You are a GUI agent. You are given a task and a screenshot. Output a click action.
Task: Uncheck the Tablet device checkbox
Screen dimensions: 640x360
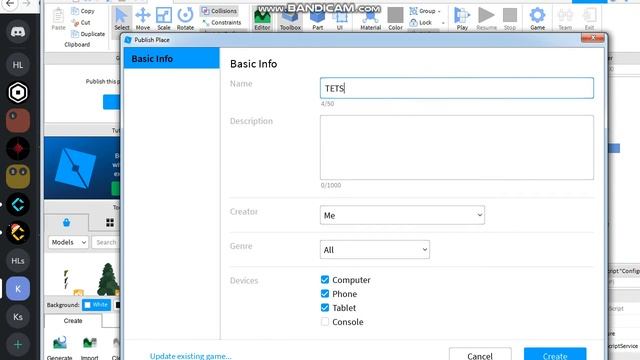pyautogui.click(x=324, y=307)
